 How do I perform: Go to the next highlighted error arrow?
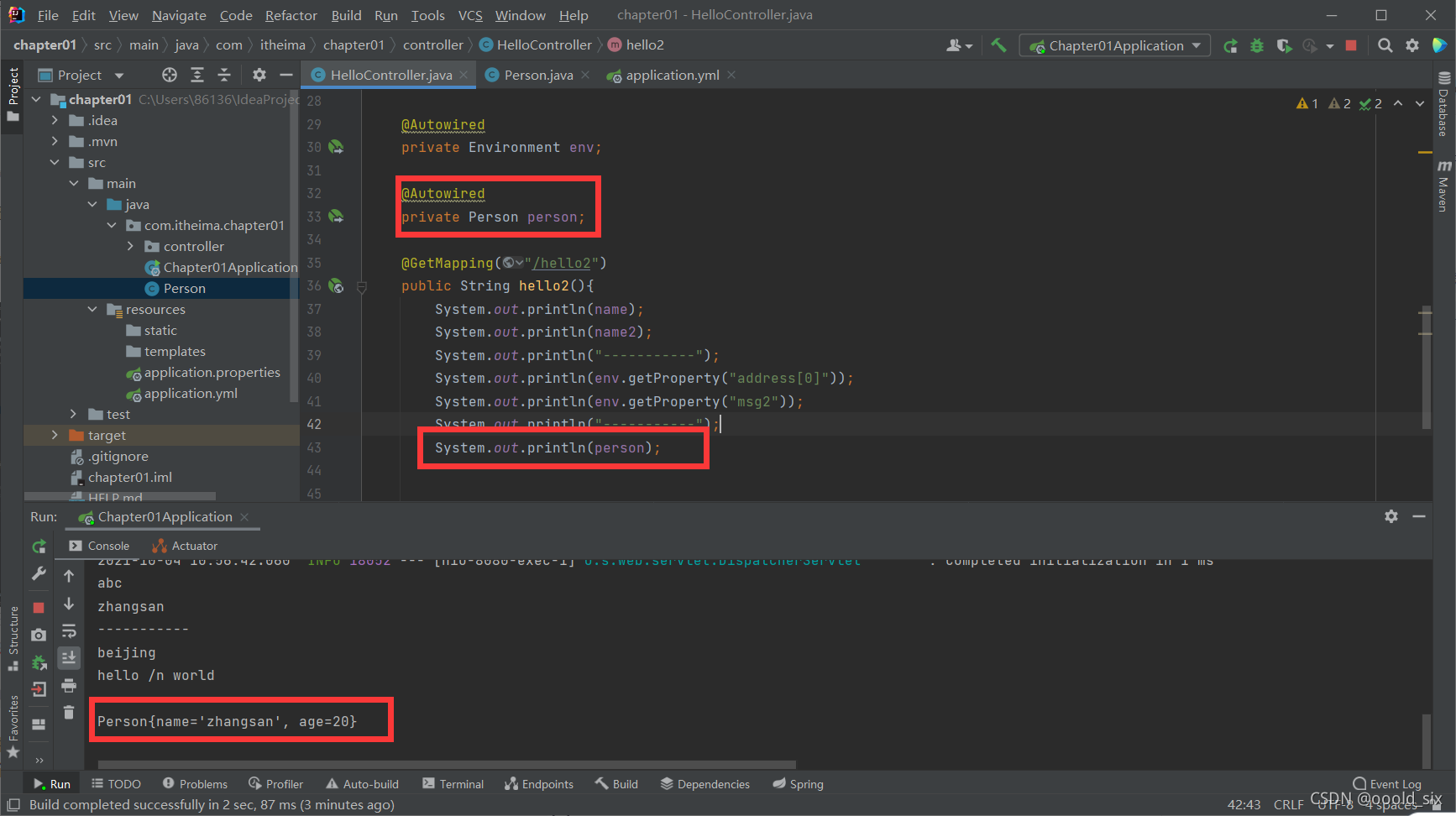click(1420, 103)
